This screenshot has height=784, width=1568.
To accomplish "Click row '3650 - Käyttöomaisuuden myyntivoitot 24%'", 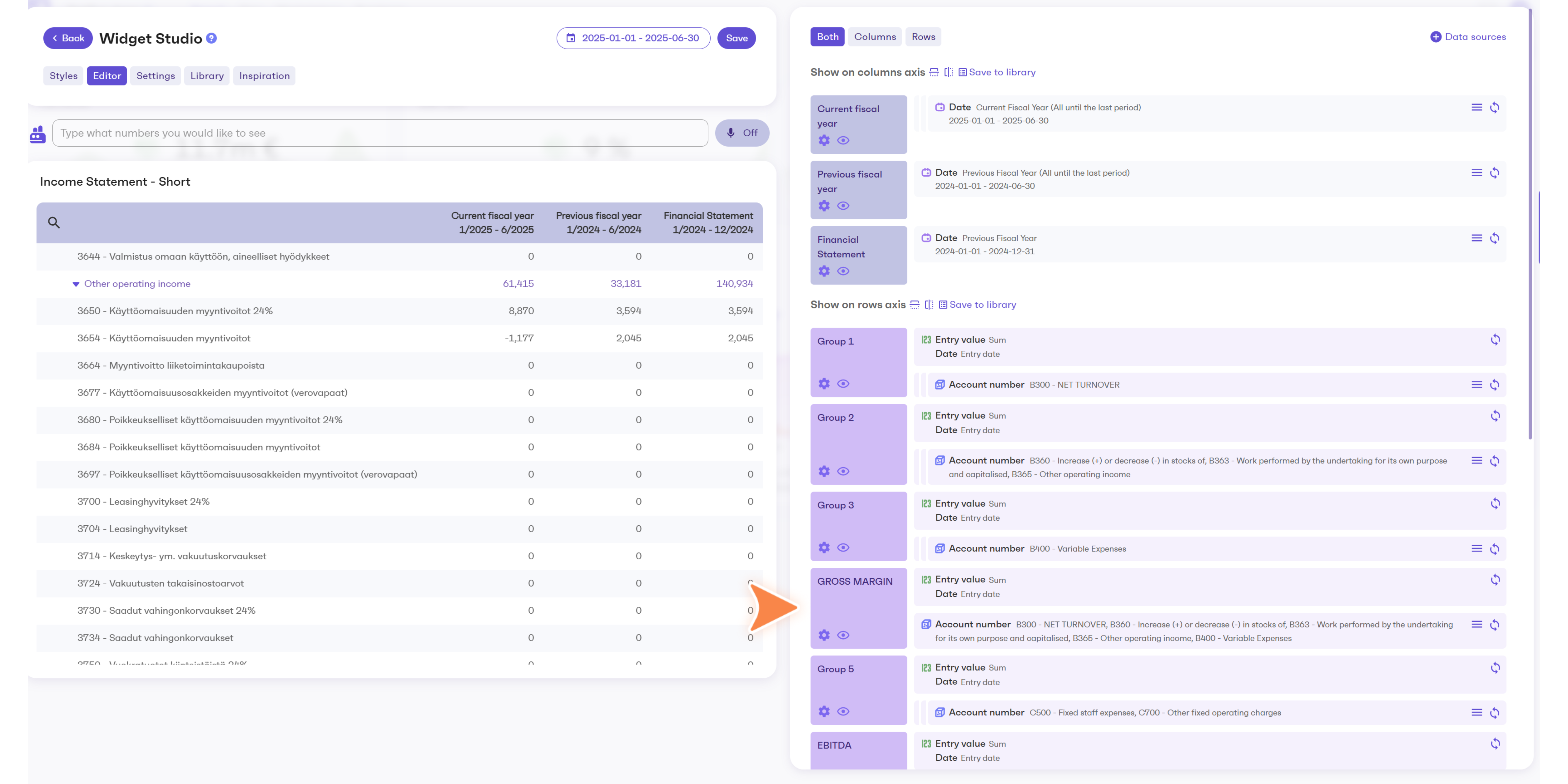I will tap(399, 311).
